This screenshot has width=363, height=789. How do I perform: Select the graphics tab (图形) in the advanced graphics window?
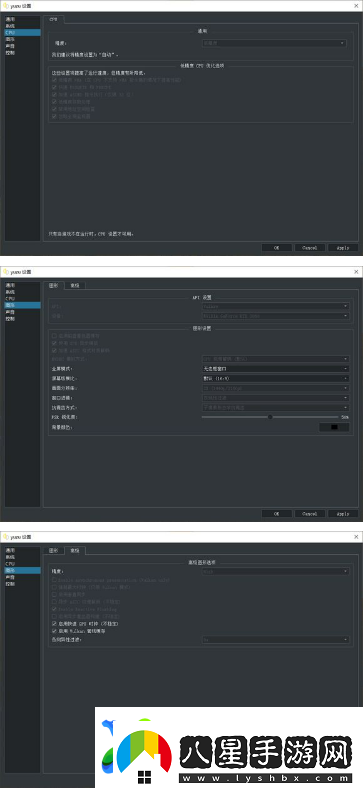53,550
